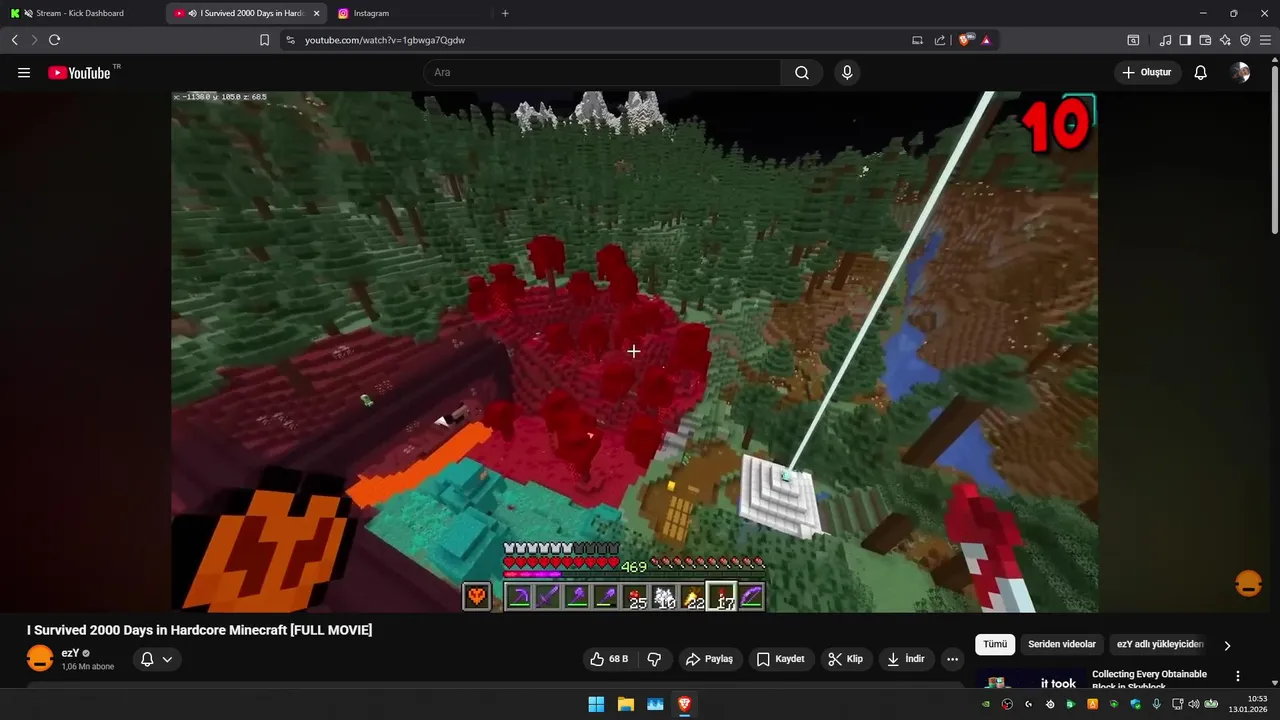Expand subscription notification bell dropdown

(156, 659)
